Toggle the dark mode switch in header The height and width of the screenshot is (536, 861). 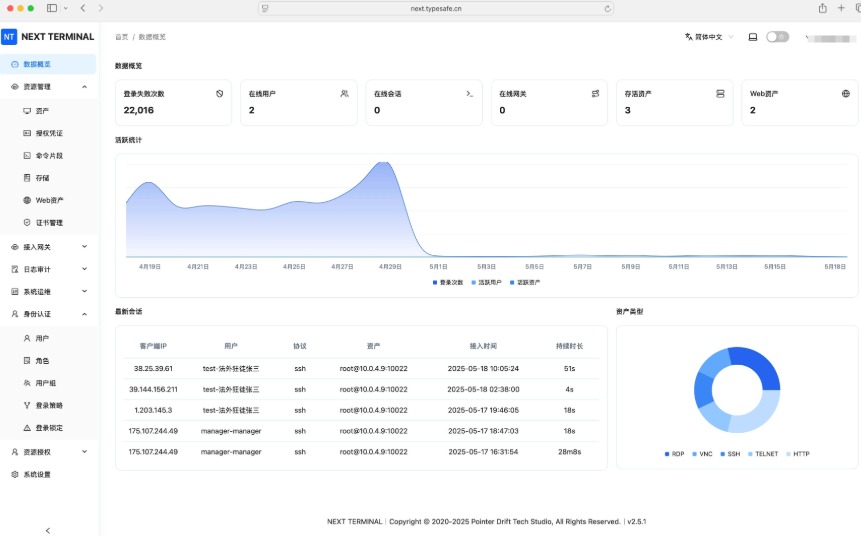coord(778,37)
